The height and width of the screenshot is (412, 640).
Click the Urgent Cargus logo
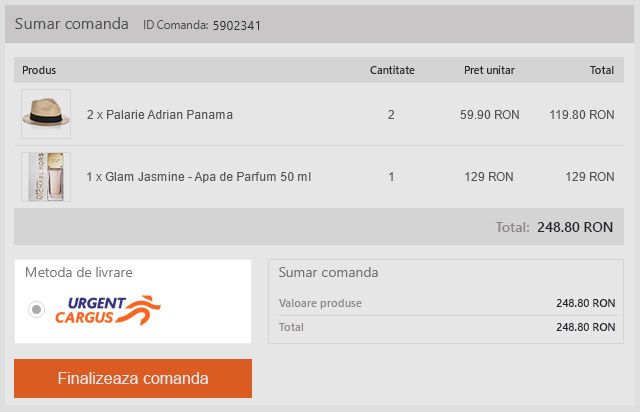click(107, 310)
